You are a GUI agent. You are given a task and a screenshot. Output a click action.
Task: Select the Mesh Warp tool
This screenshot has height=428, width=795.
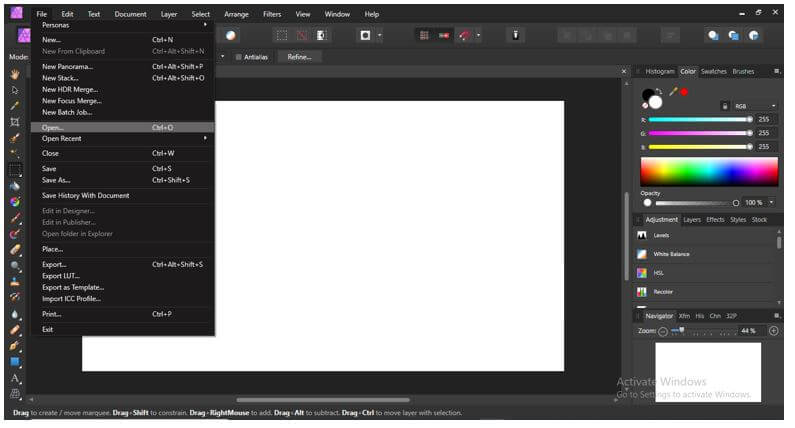15,394
